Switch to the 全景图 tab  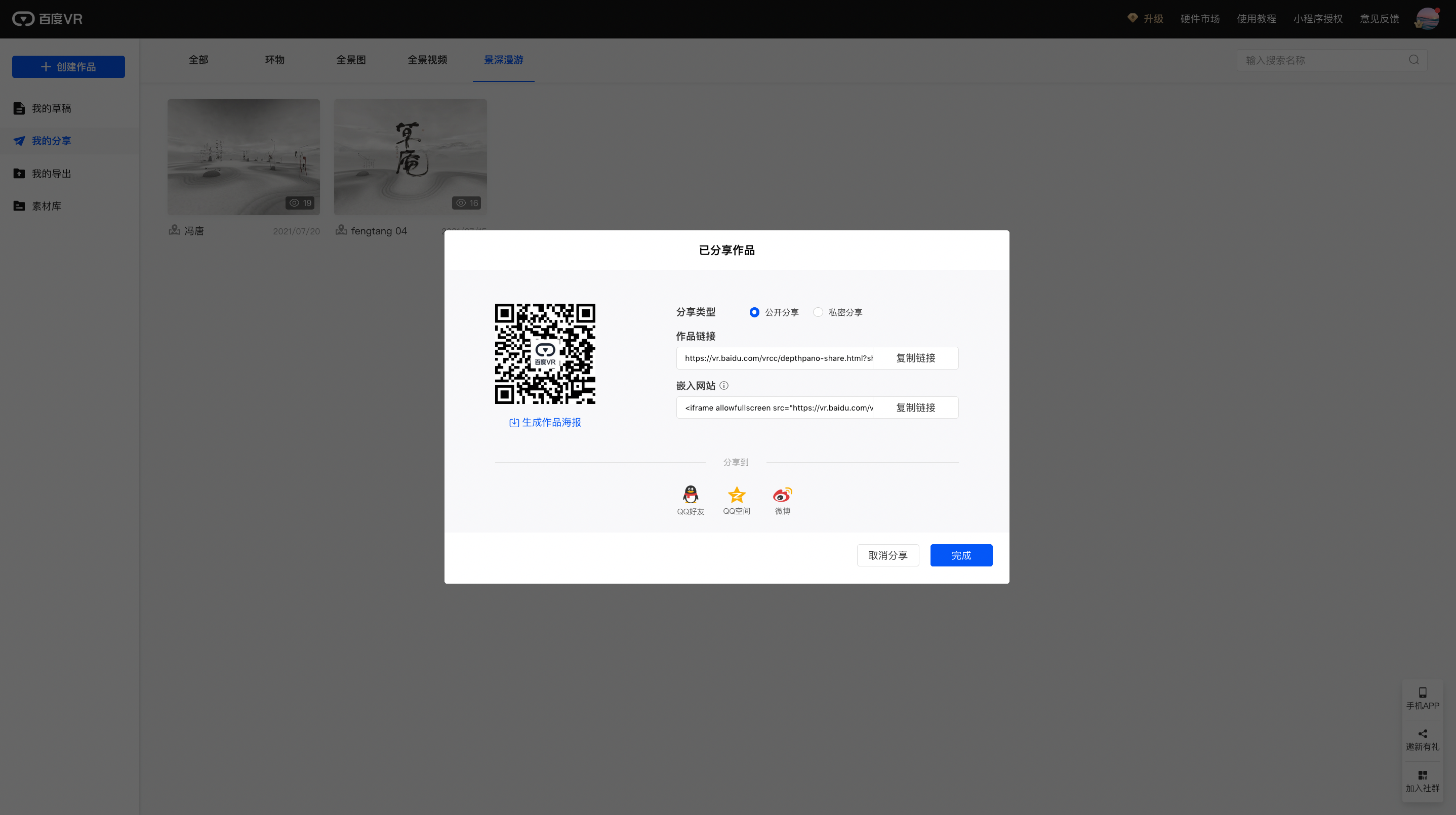(351, 60)
